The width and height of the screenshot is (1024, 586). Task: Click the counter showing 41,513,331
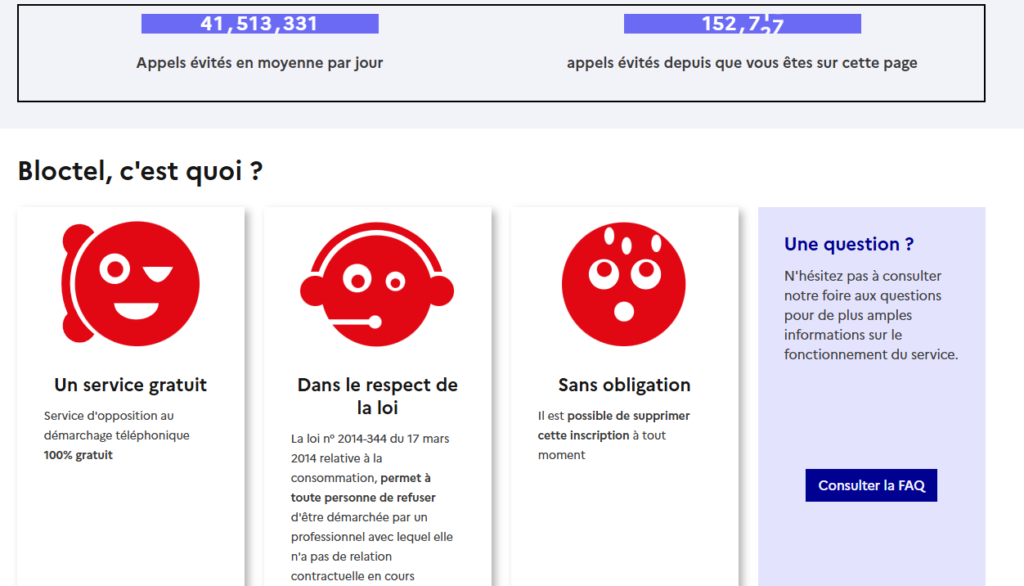[260, 22]
